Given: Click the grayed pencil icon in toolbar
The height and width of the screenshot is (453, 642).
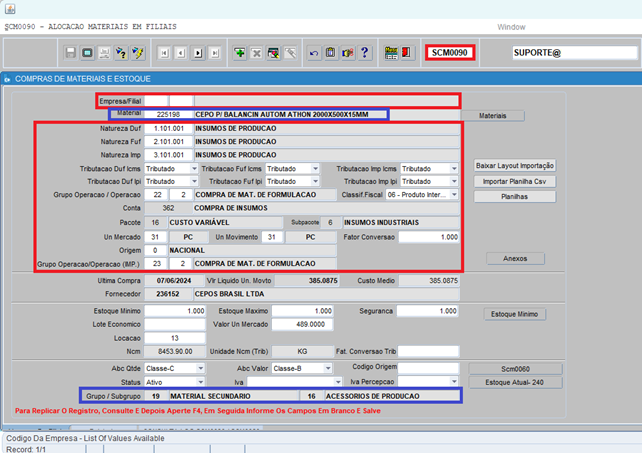Looking at the screenshot, I should [290, 53].
